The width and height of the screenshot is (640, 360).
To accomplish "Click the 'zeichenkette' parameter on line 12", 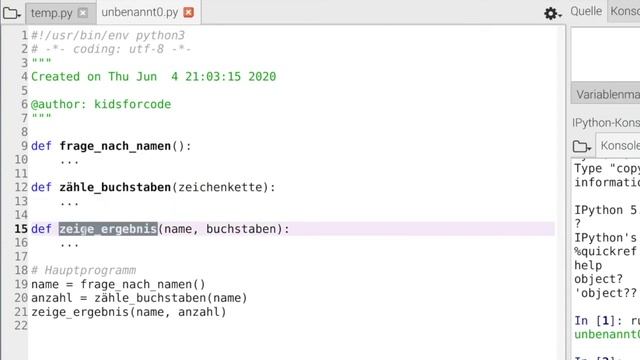I will (220, 187).
